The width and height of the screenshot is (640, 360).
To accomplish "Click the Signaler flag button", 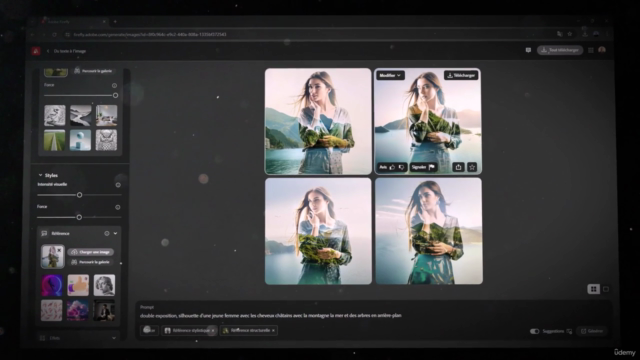I will [x=423, y=167].
